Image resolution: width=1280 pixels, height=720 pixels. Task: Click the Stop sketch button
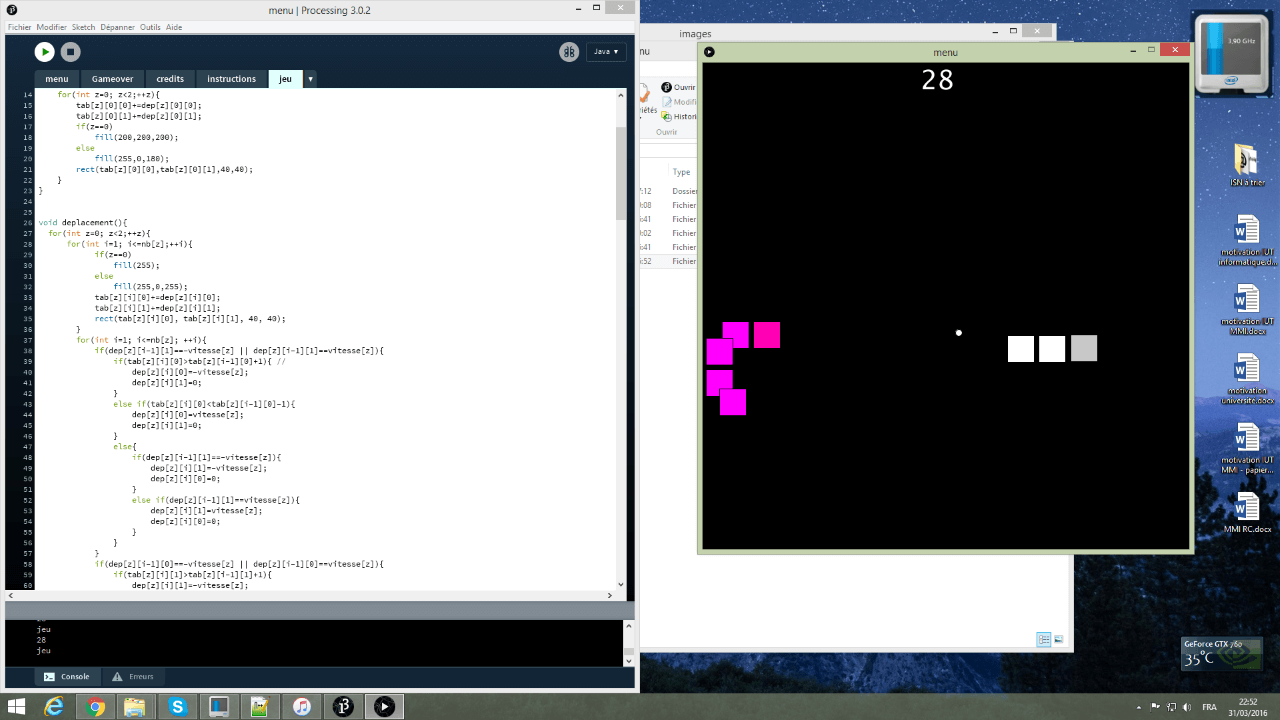pyautogui.click(x=70, y=52)
